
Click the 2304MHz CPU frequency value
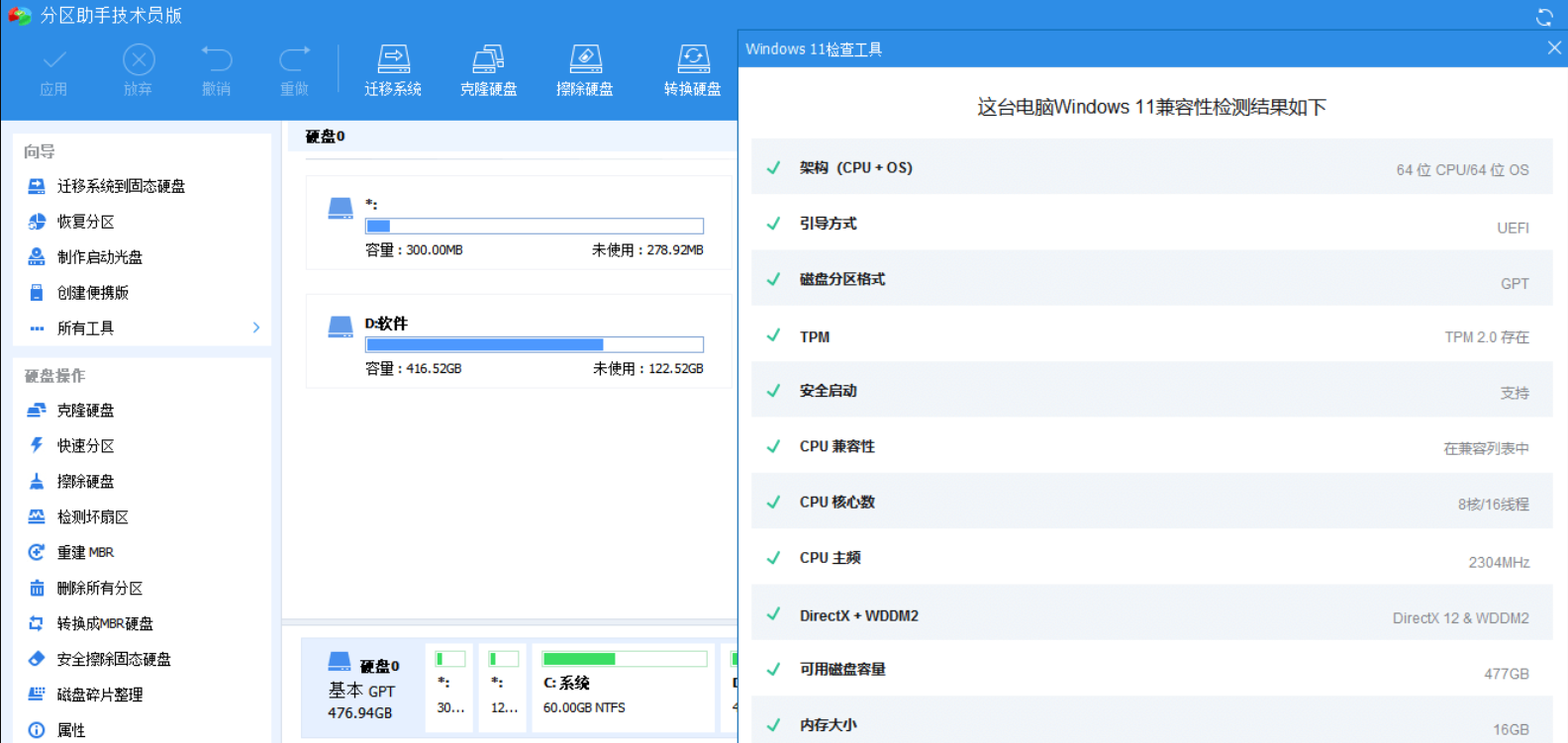tap(1500, 562)
